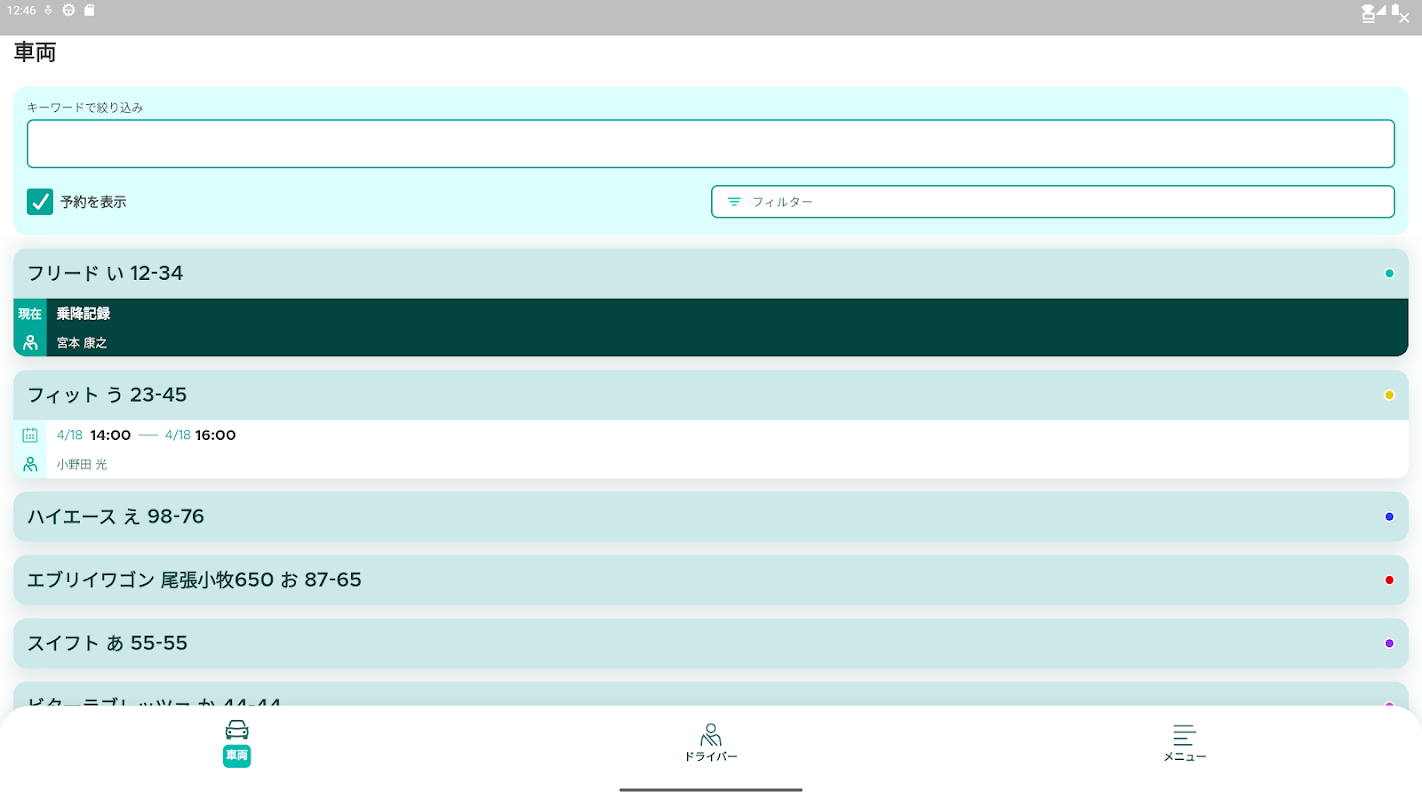Focus the keyword search input field
The image size is (1422, 800).
[x=711, y=144]
